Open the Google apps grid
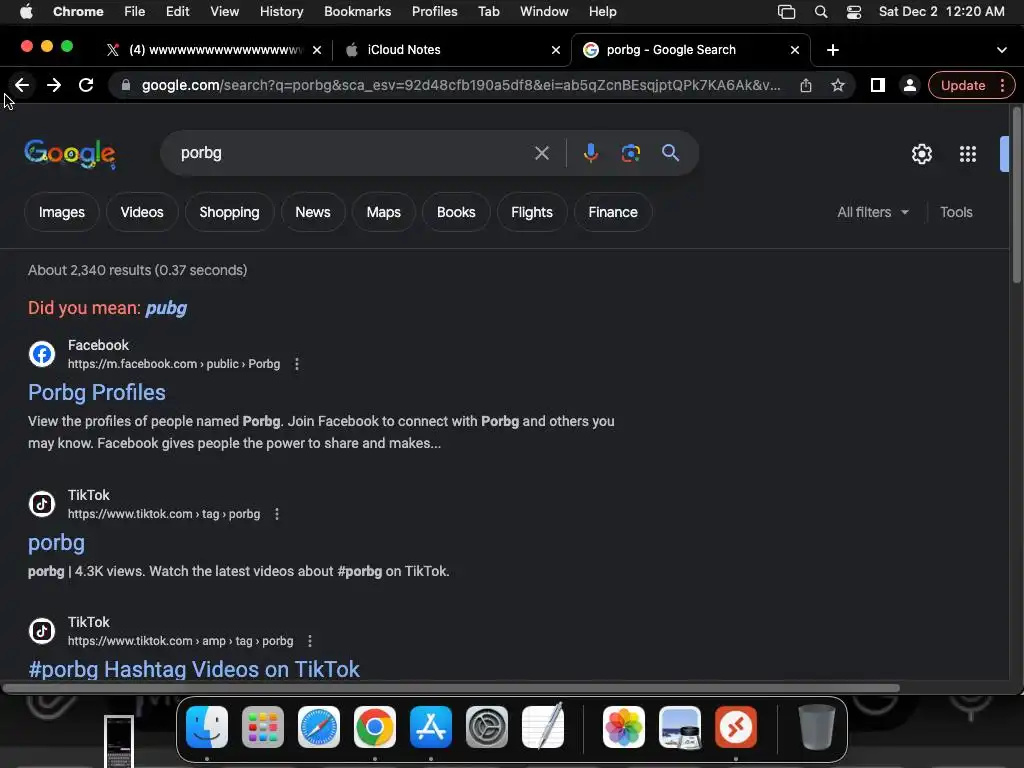Viewport: 1024px width, 768px height. [968, 154]
